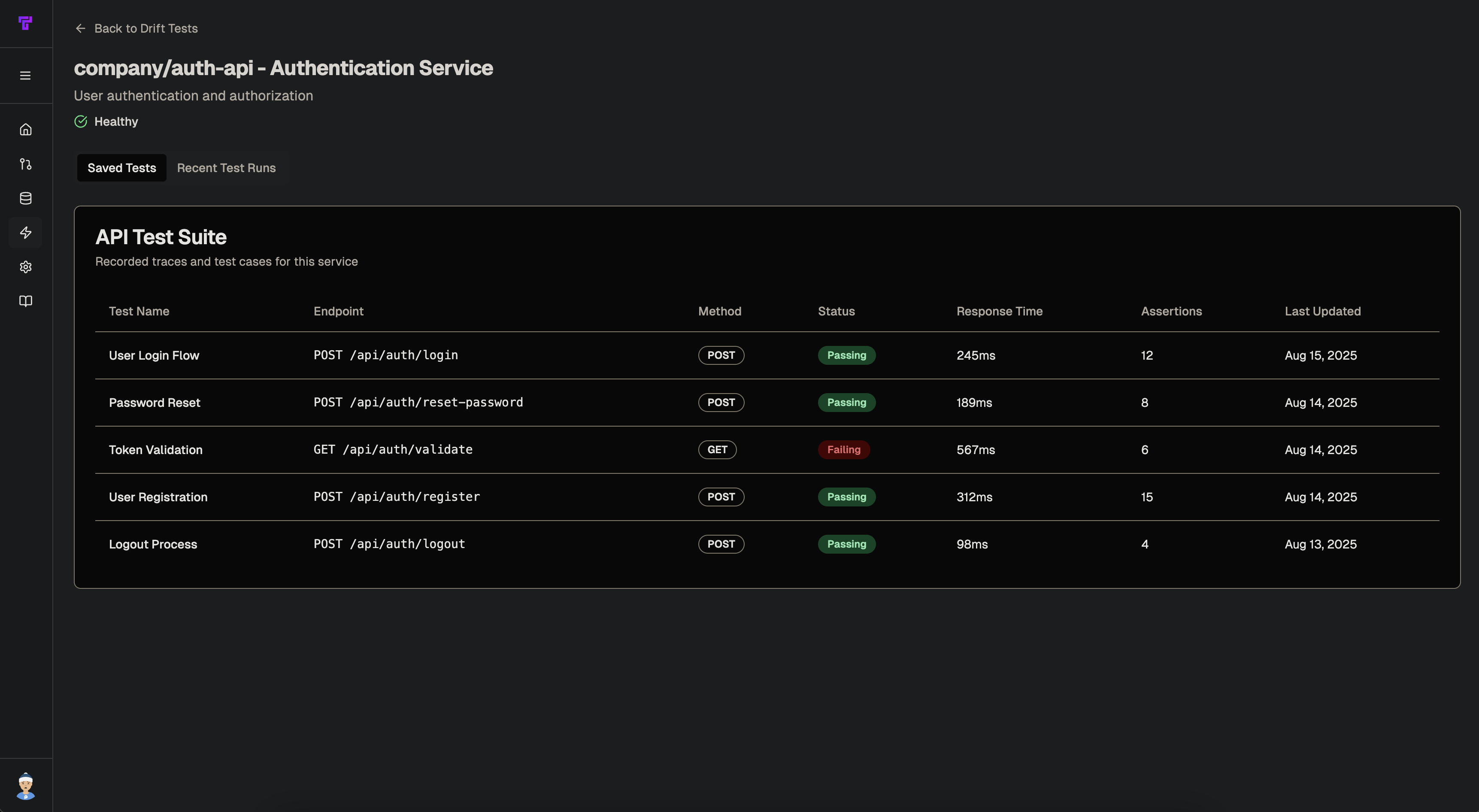
Task: Select the workflow branch icon in sidebar
Action: [x=26, y=164]
